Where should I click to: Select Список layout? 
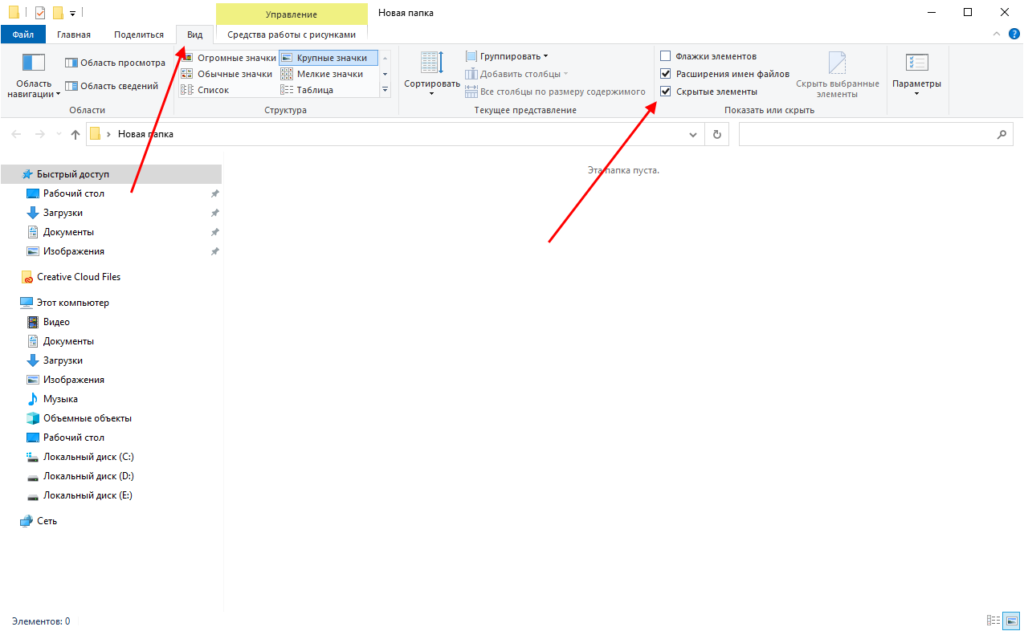[205, 89]
